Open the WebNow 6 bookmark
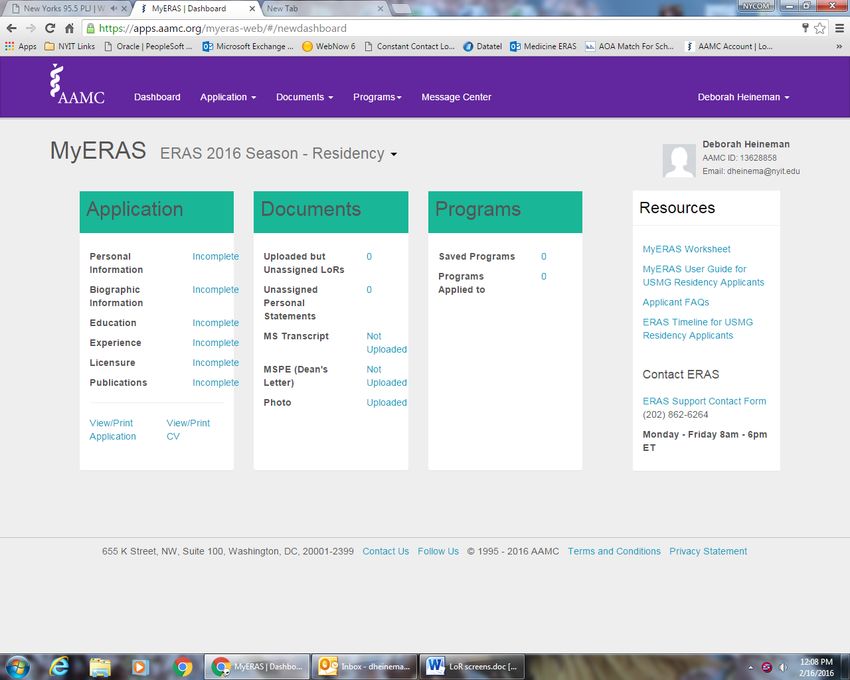 [x=329, y=47]
